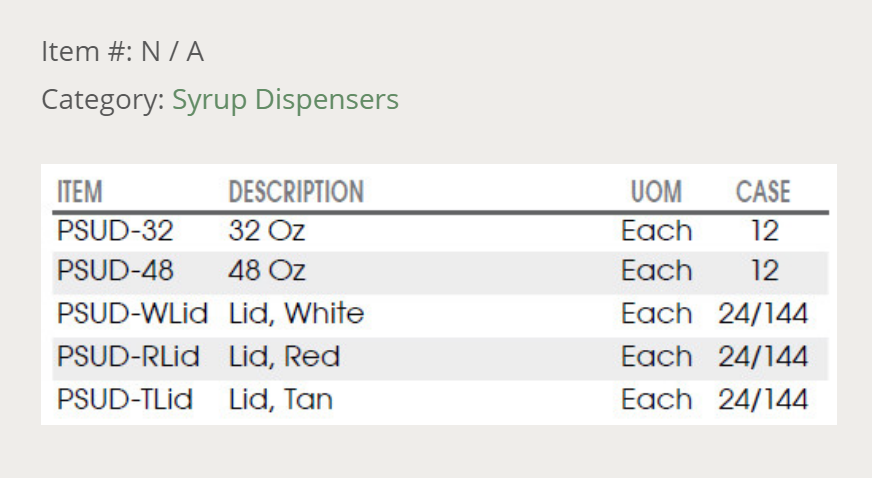
Task: Click the 24/144 case value for PSUD-WLid
Action: pyautogui.click(x=763, y=314)
